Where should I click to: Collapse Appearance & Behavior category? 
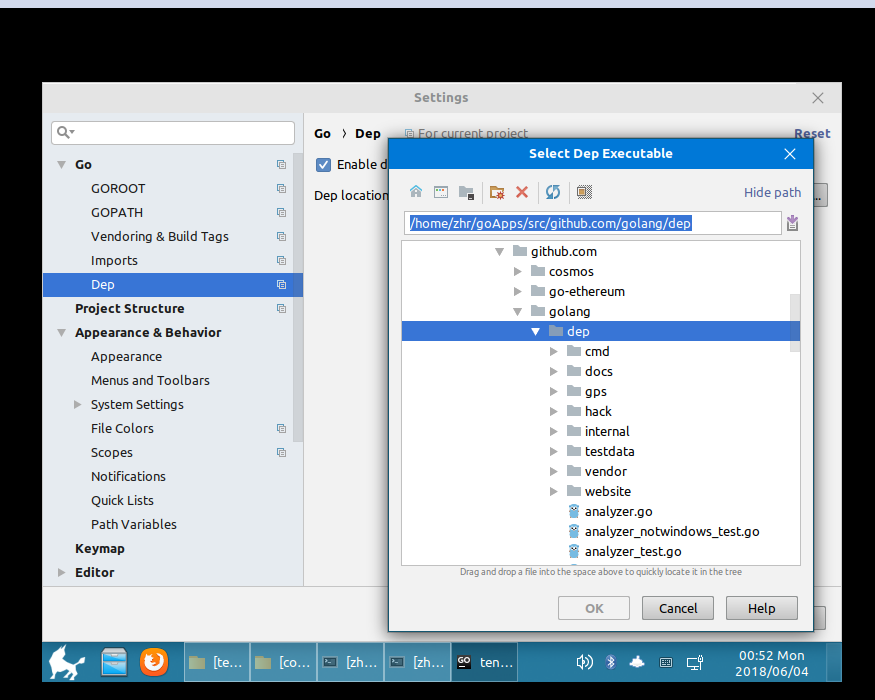(61, 333)
